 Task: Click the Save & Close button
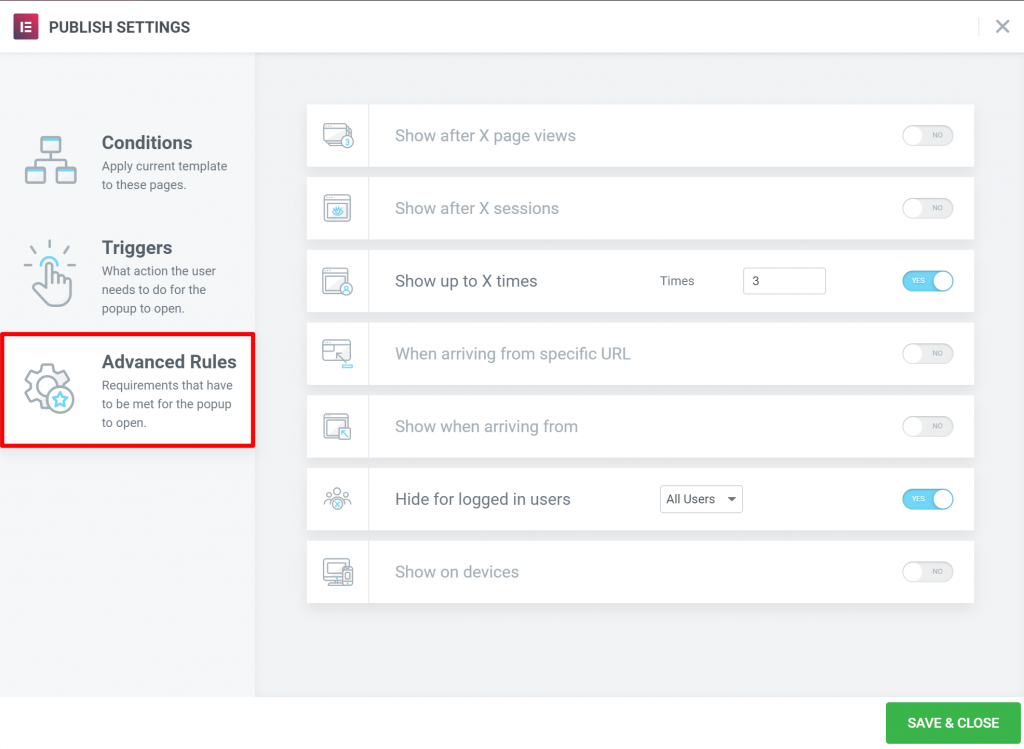(x=952, y=723)
